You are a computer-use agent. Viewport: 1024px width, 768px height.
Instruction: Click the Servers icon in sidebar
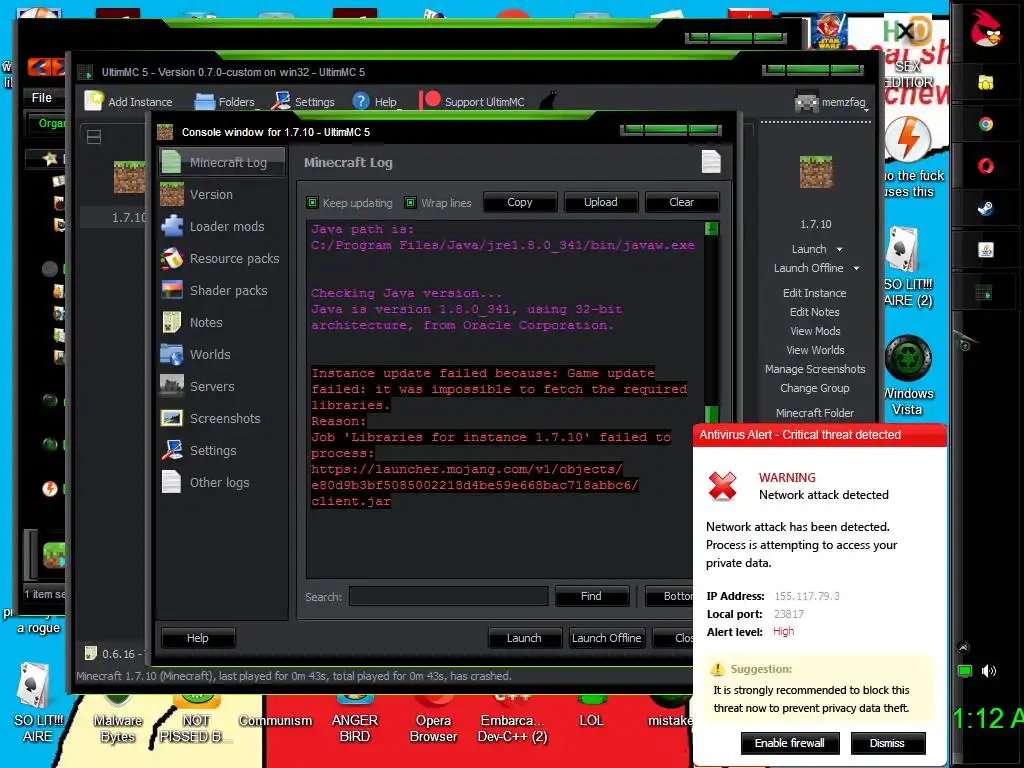point(172,387)
